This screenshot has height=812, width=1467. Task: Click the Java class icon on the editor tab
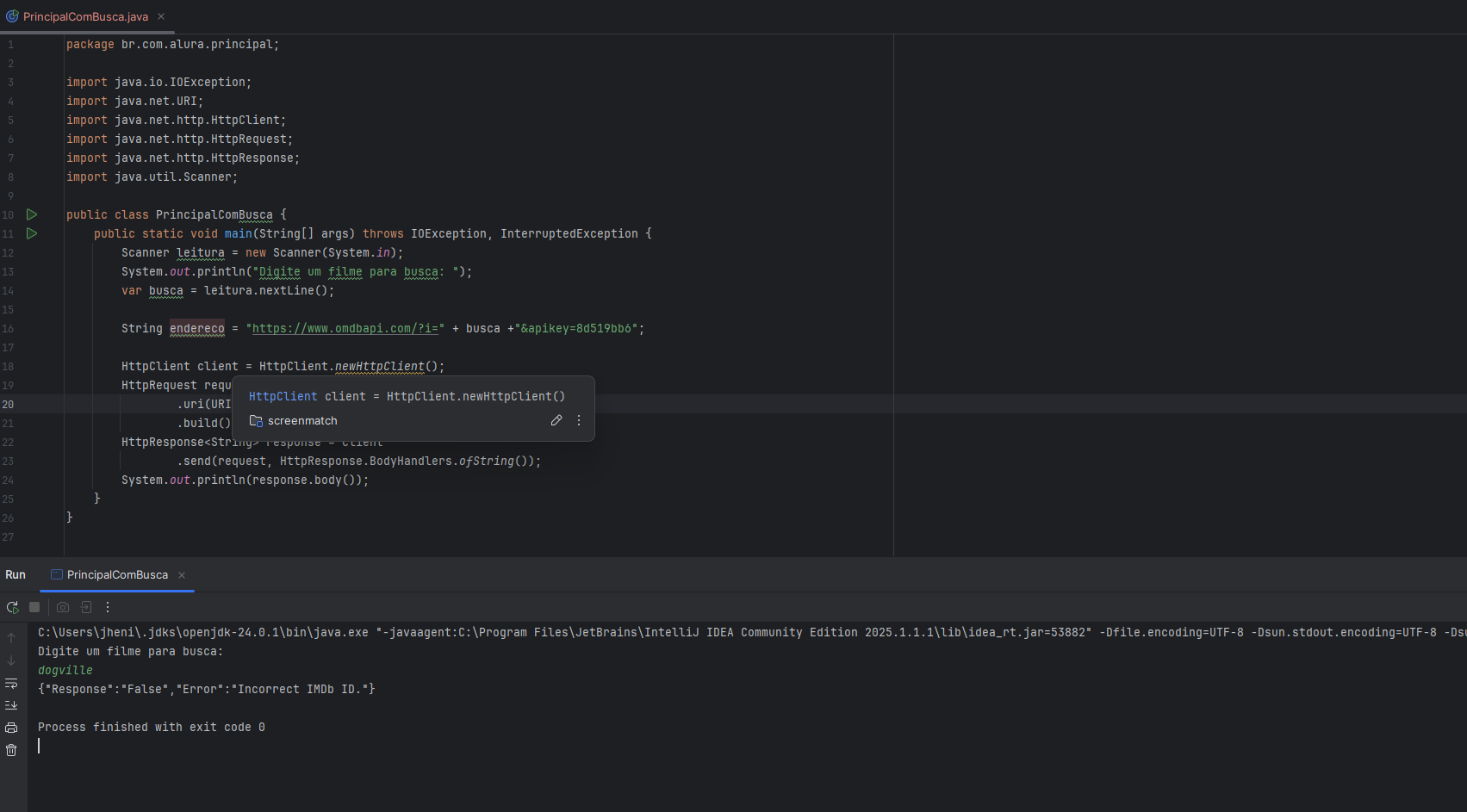pos(12,16)
